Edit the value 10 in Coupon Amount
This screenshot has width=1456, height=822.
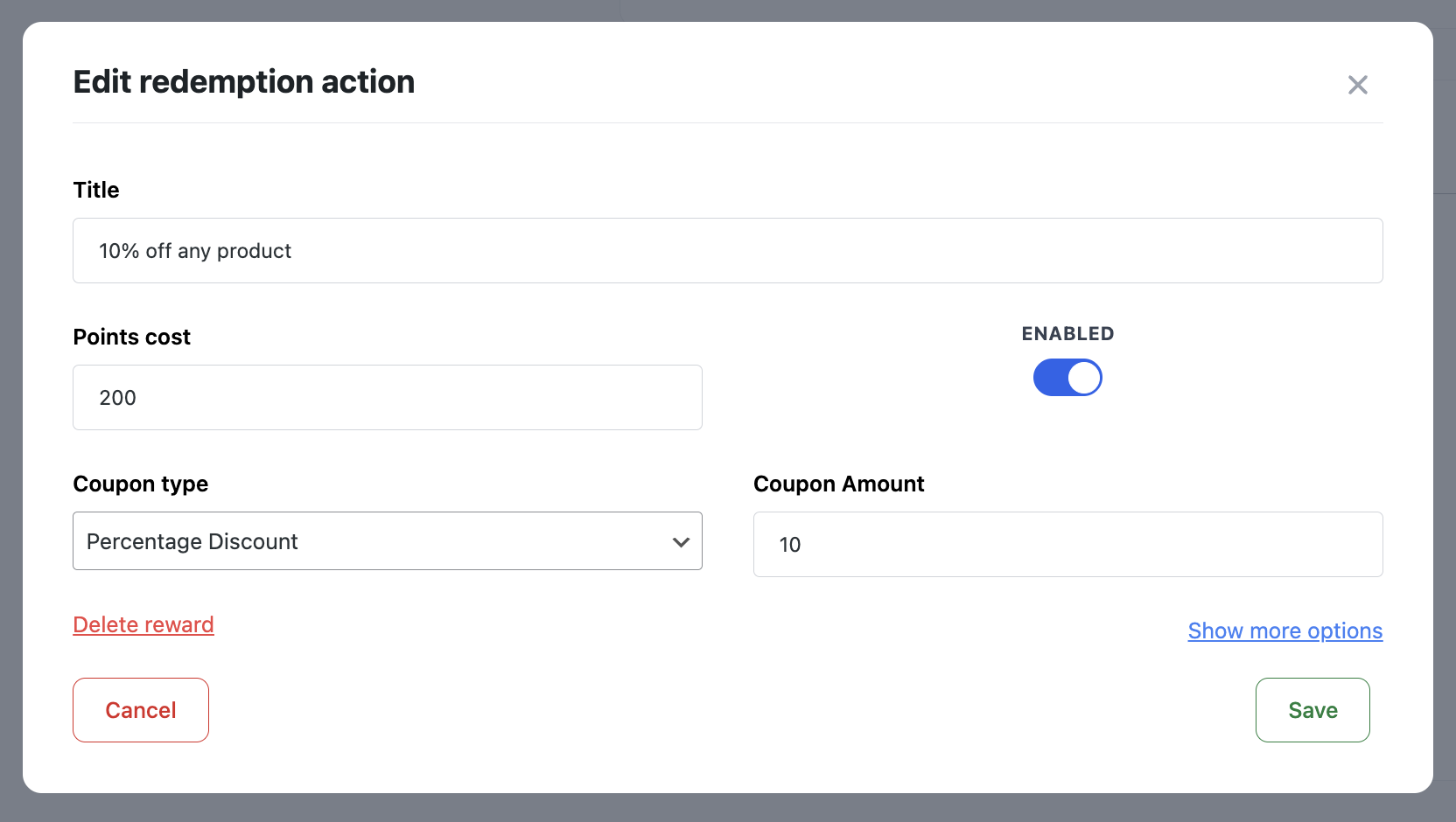1067,544
